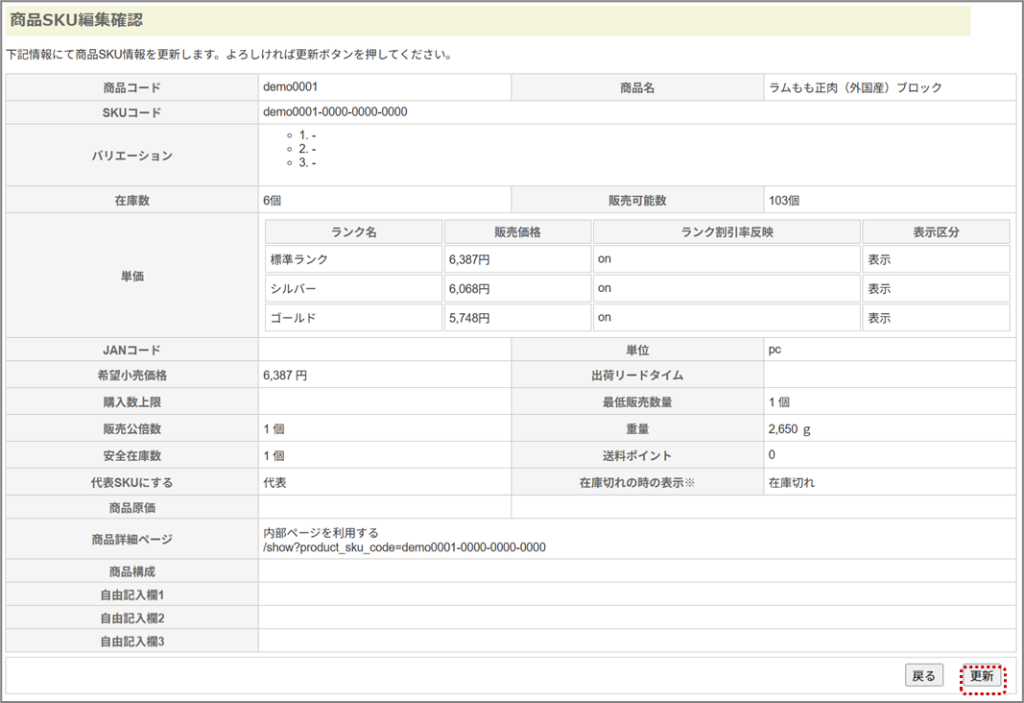Click the 代表 value beside 代表SKUにする
Screen dimensions: 1024x703
tap(274, 482)
